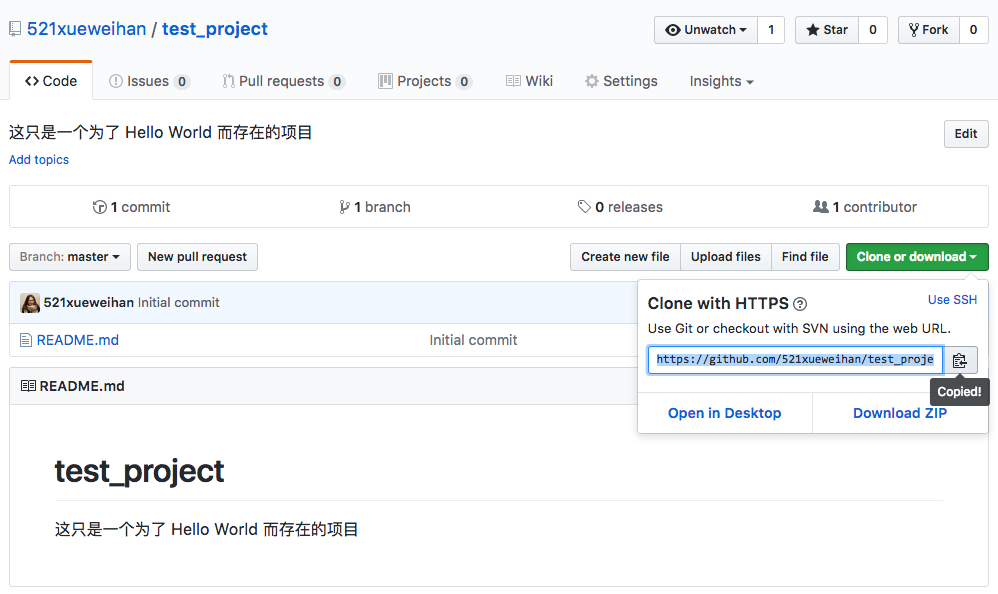
Task: Open the README.md file link
Action: click(78, 340)
